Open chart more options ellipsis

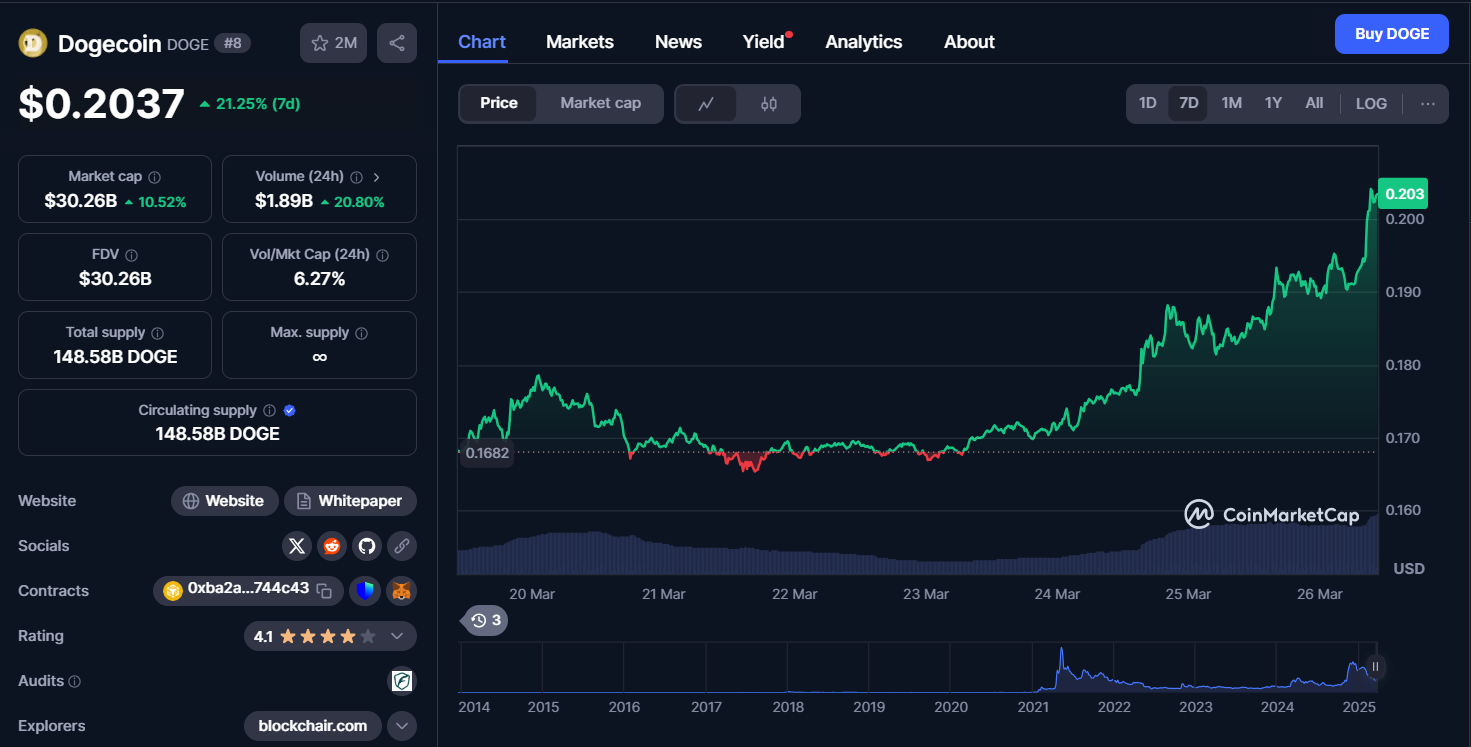coord(1428,103)
